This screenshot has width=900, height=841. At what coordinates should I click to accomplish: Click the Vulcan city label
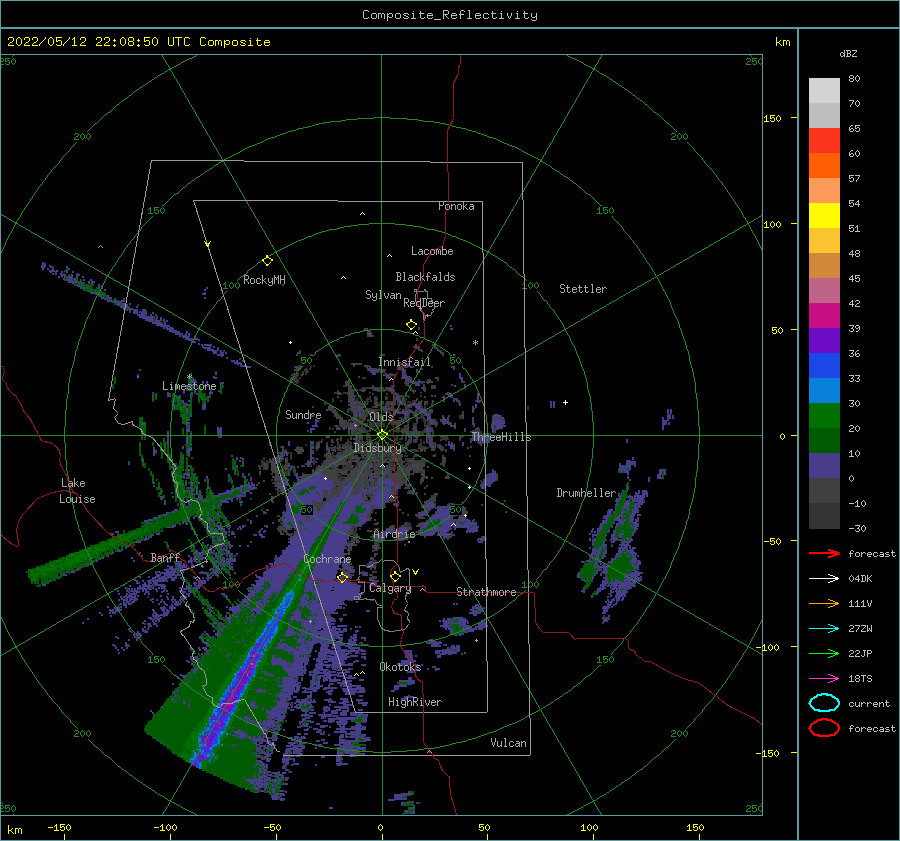pos(508,743)
